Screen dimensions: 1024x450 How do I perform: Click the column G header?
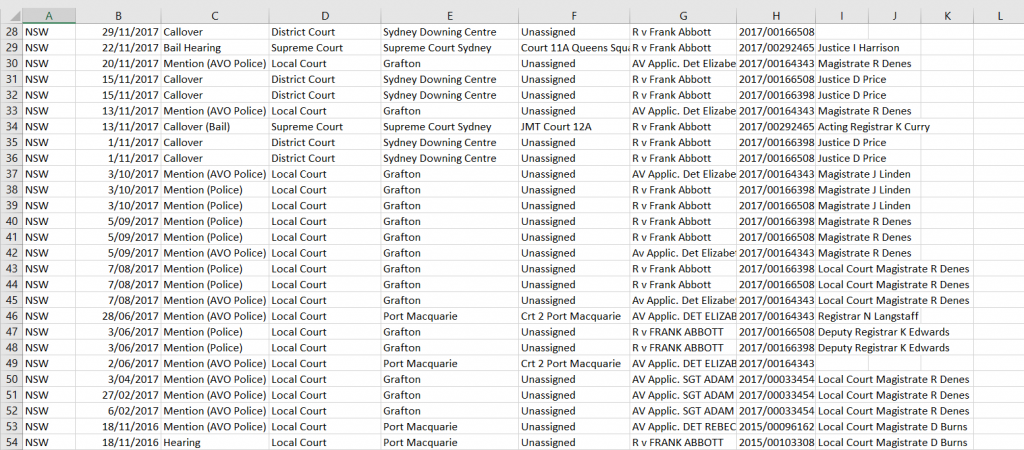tap(682, 16)
